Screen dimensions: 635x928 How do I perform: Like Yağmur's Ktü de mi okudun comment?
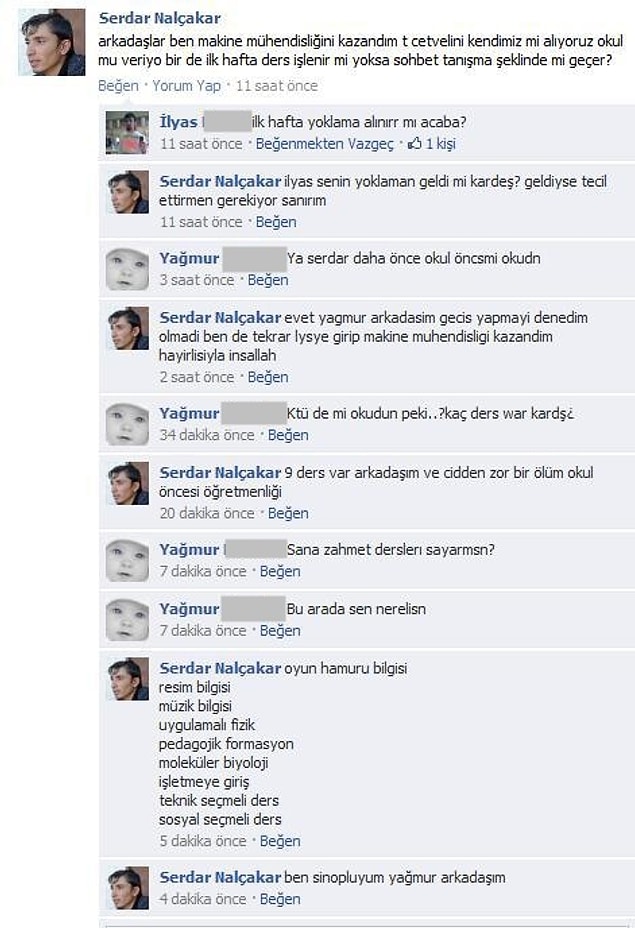[x=288, y=435]
